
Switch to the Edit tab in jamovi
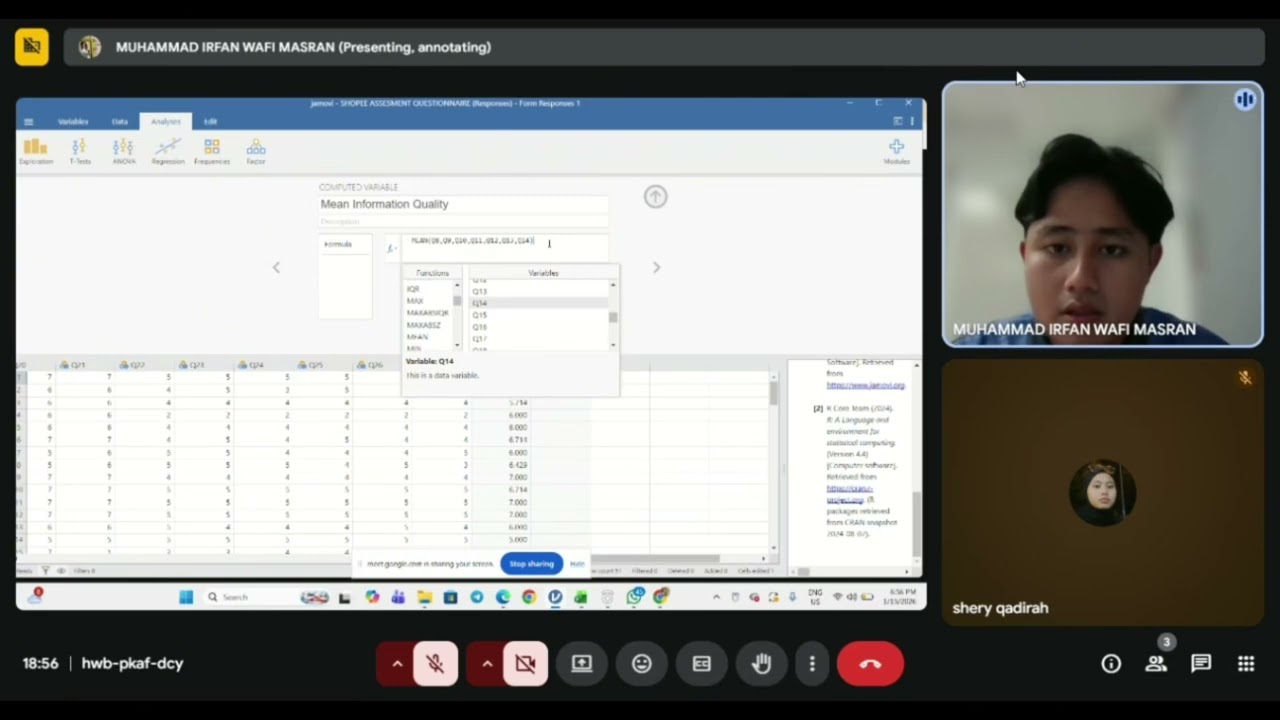click(210, 122)
